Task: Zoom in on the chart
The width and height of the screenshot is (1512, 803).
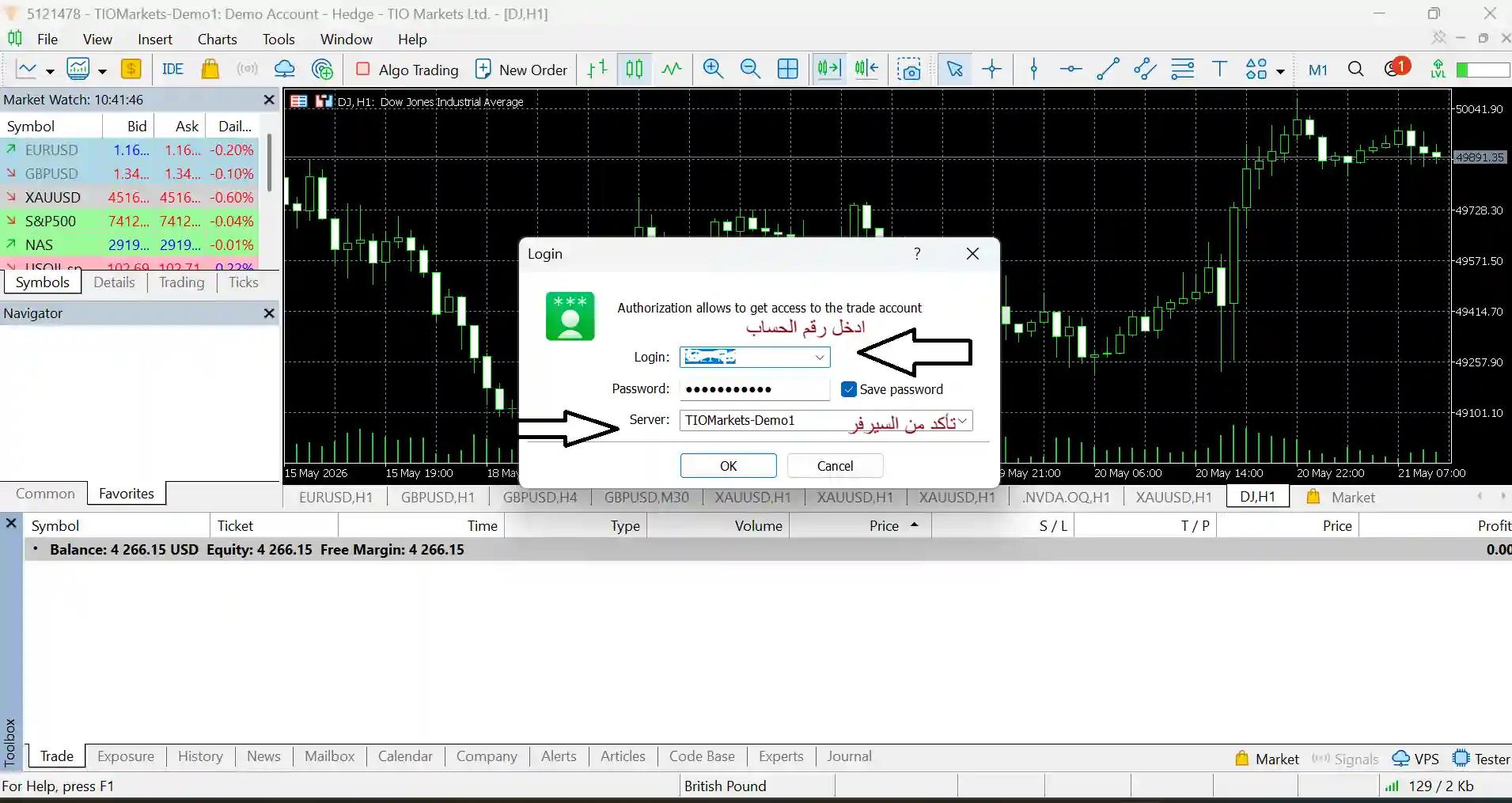Action: (x=713, y=70)
